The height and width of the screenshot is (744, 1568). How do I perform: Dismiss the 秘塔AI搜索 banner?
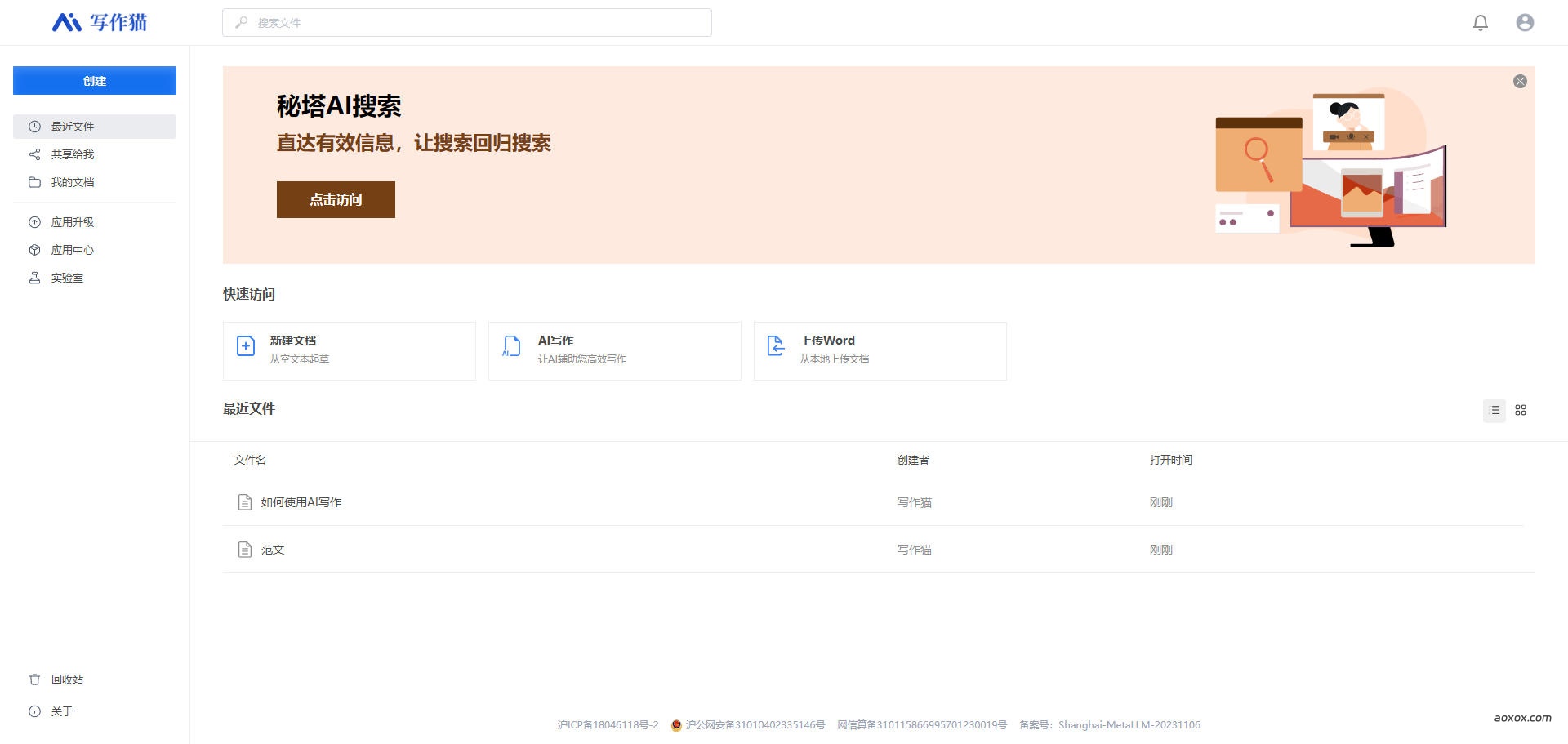1520,81
